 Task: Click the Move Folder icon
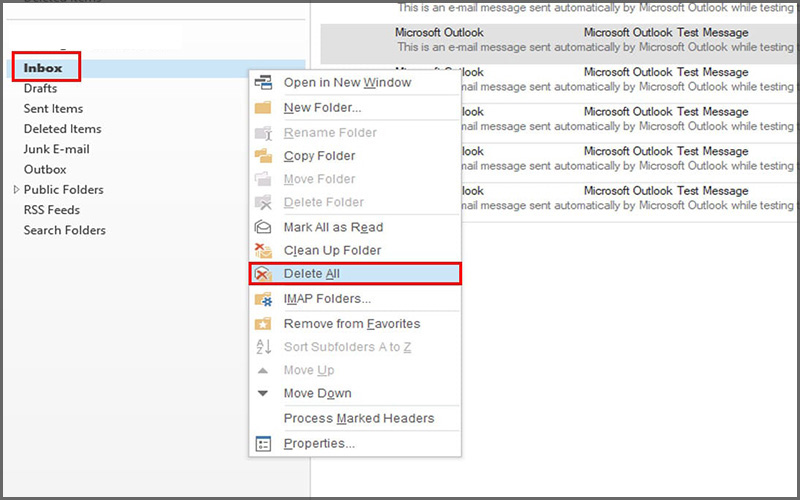(x=263, y=179)
